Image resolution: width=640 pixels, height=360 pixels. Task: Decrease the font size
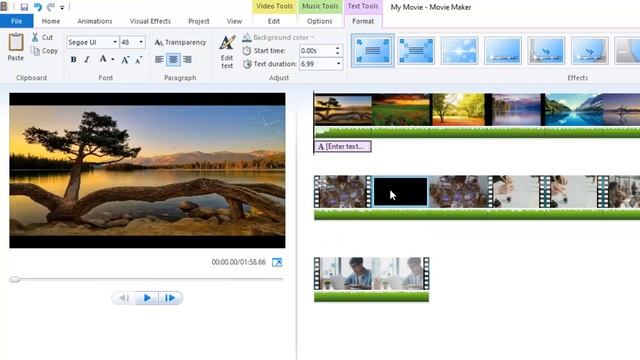point(139,60)
